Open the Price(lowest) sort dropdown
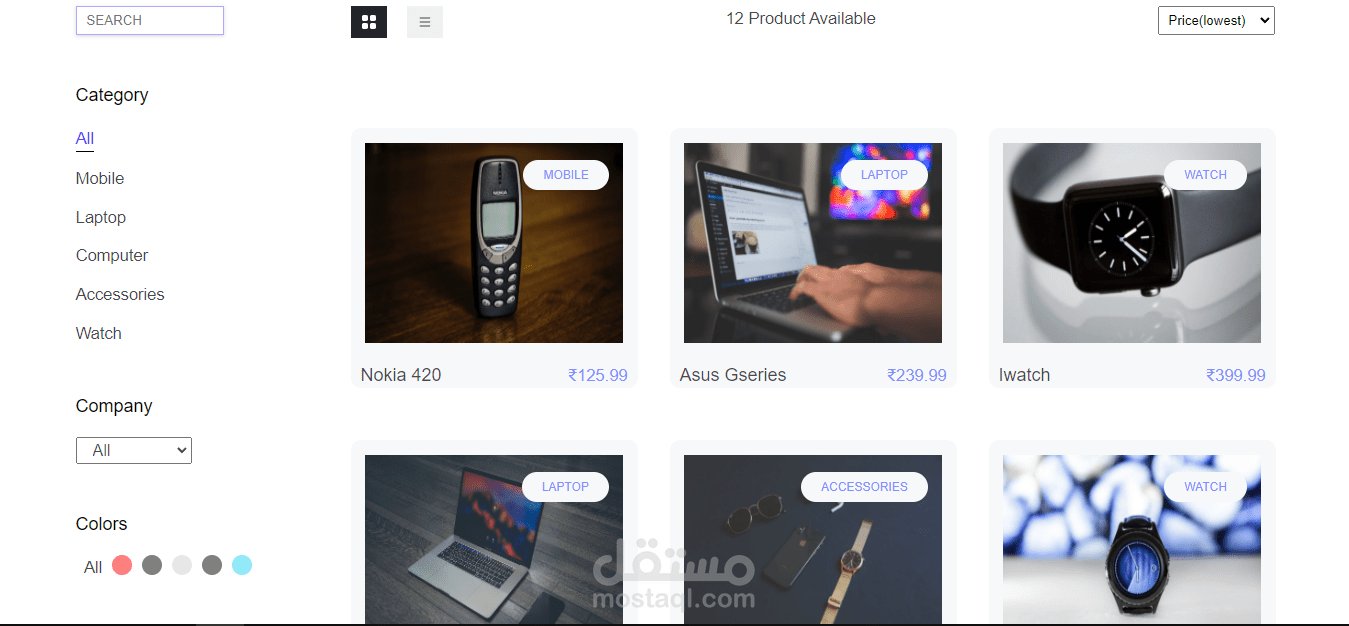This screenshot has width=1349, height=626. point(1216,20)
